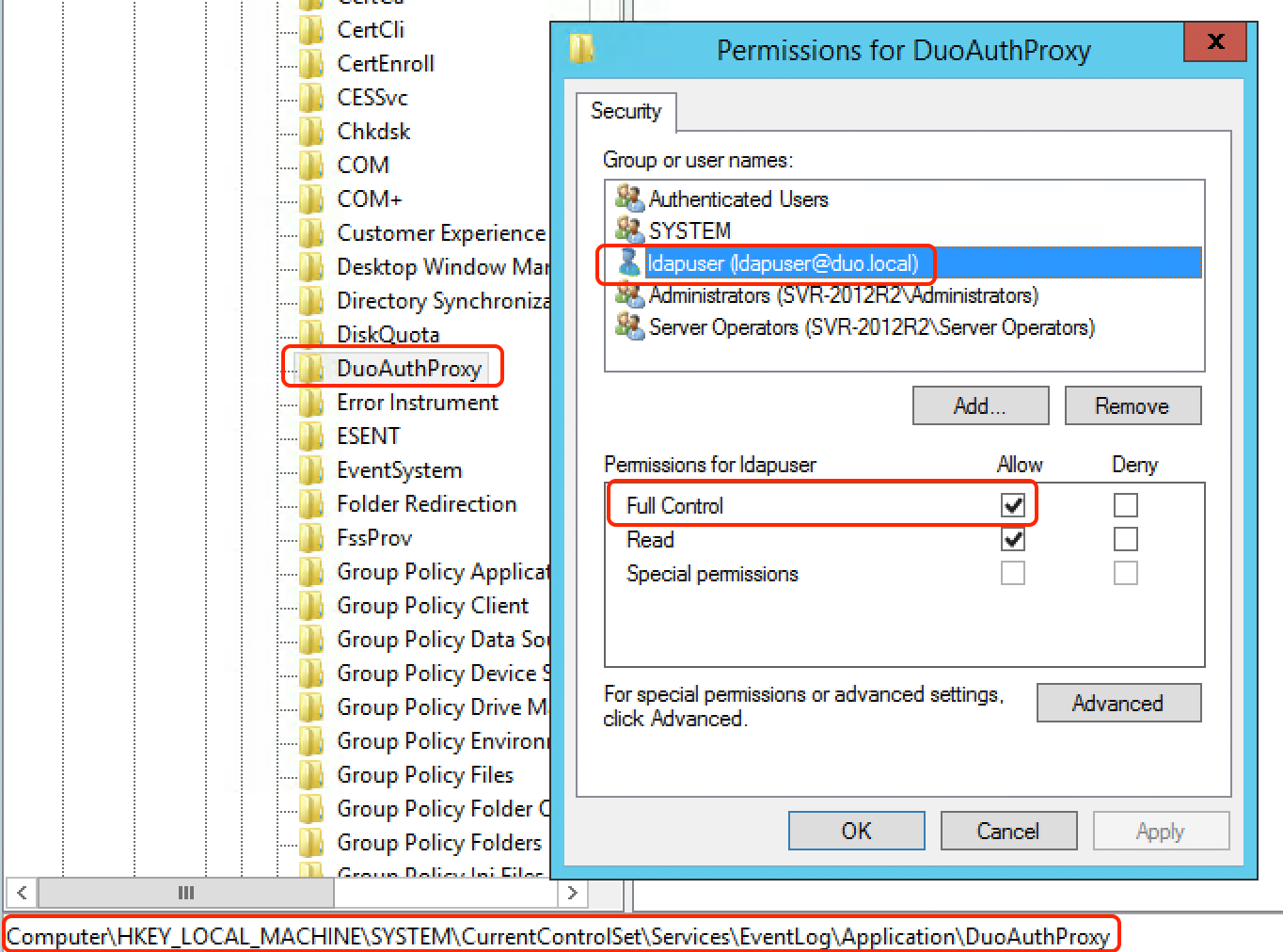
Task: Click the Chkdsk folder icon
Action: pos(311,132)
